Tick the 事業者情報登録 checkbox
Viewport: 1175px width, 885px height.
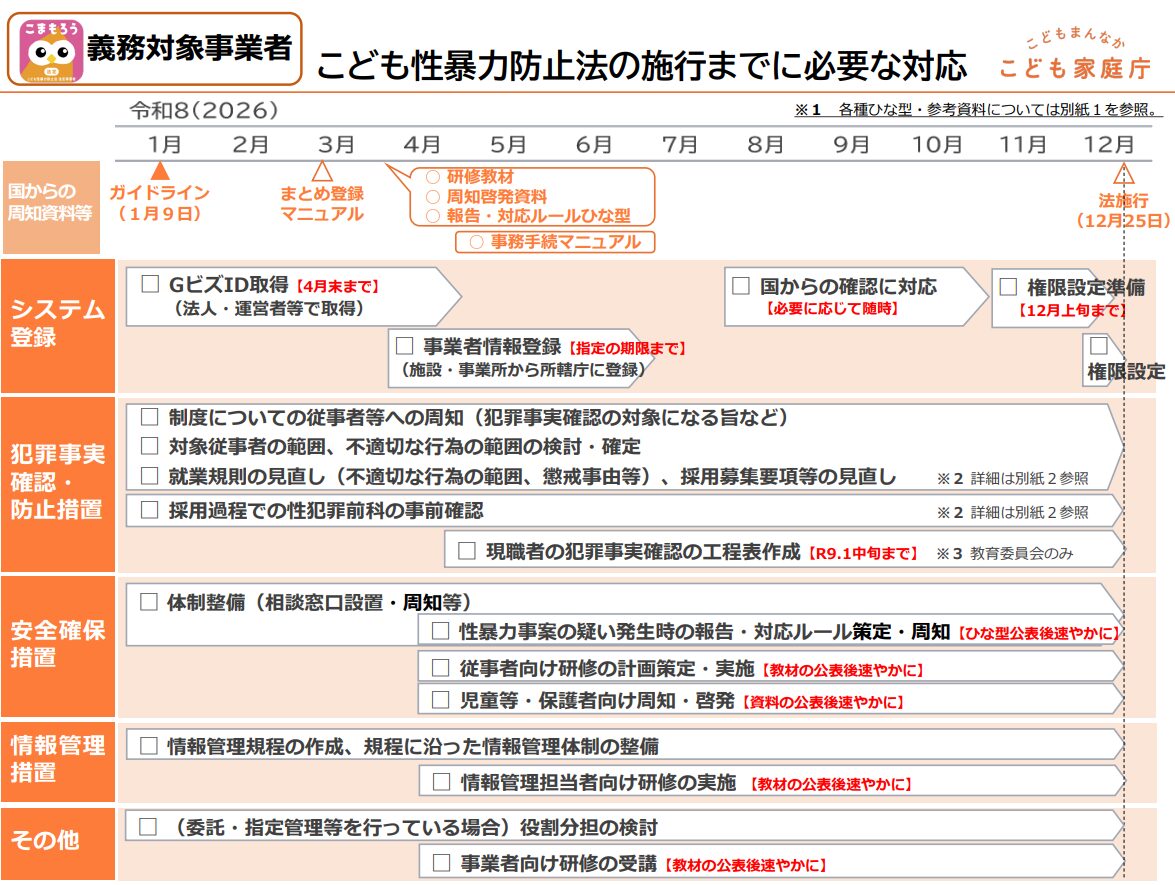click(x=405, y=346)
